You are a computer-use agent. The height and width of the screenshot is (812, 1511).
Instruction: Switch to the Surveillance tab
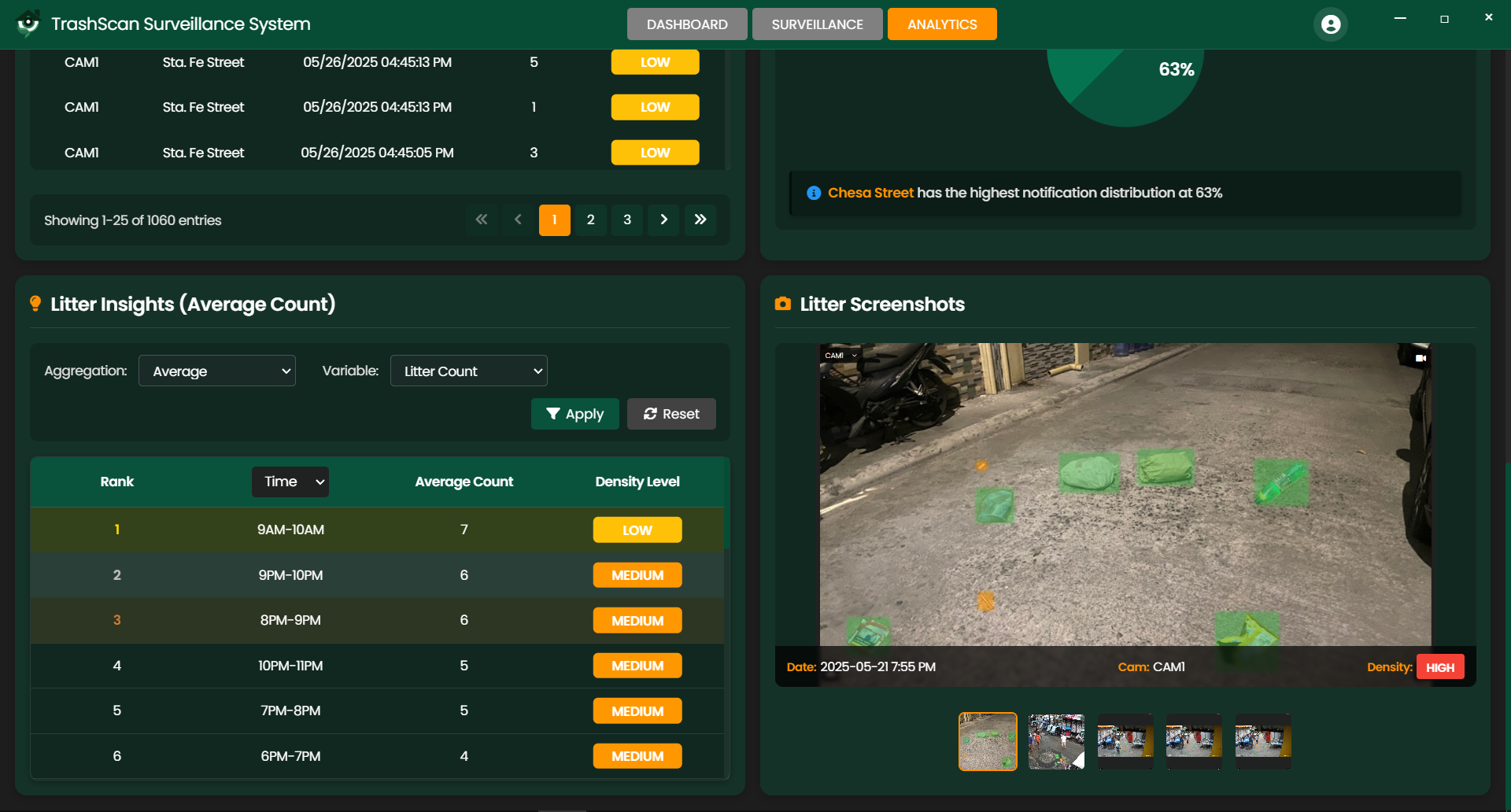817,24
